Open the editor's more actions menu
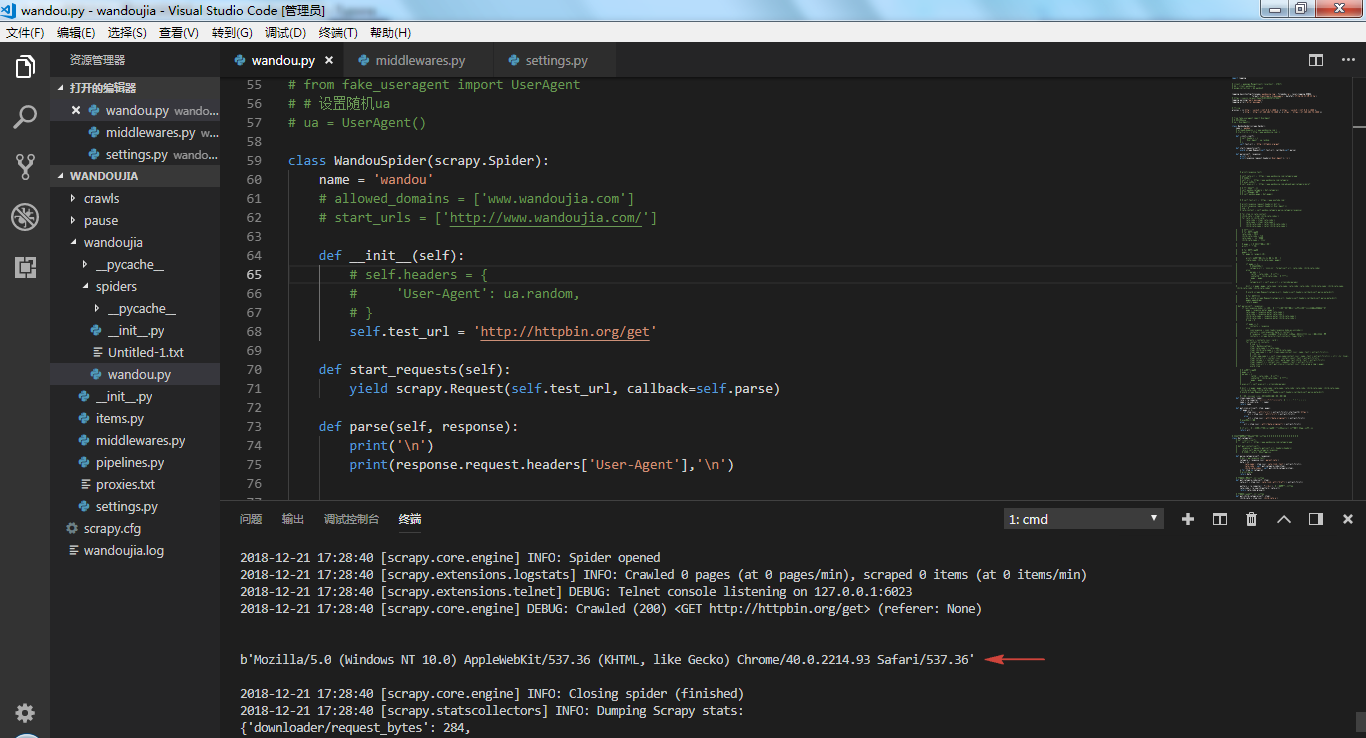Image resolution: width=1366 pixels, height=738 pixels. 1346,60
